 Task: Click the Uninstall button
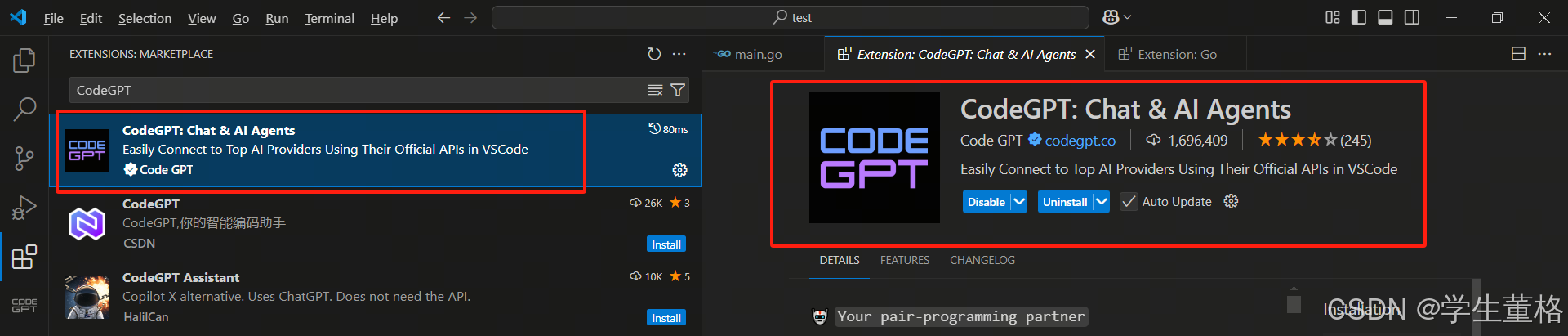(1065, 202)
